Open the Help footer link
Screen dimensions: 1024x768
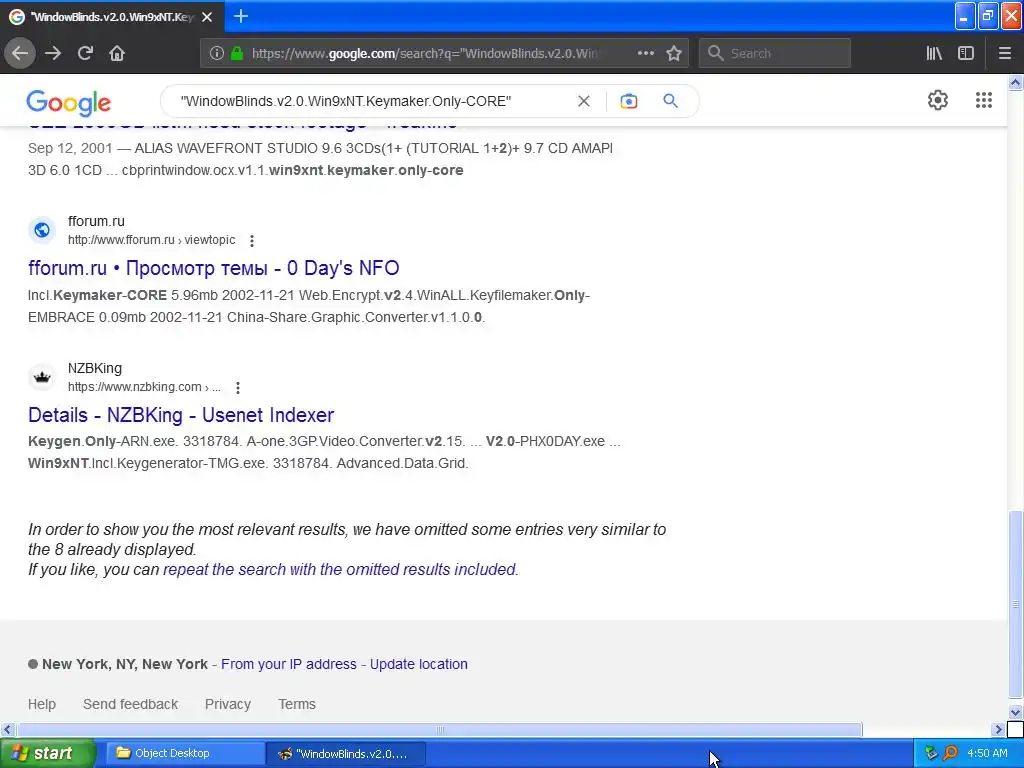[x=42, y=704]
